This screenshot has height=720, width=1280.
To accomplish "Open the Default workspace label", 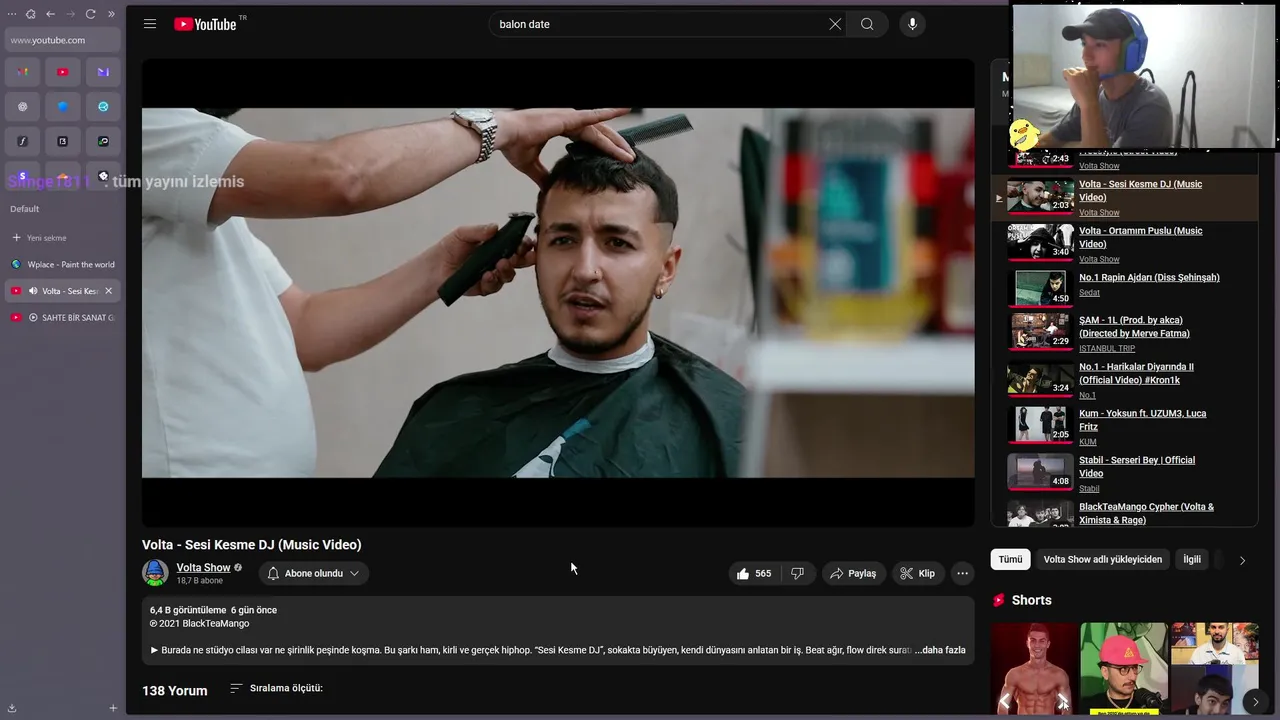I will click(25, 209).
